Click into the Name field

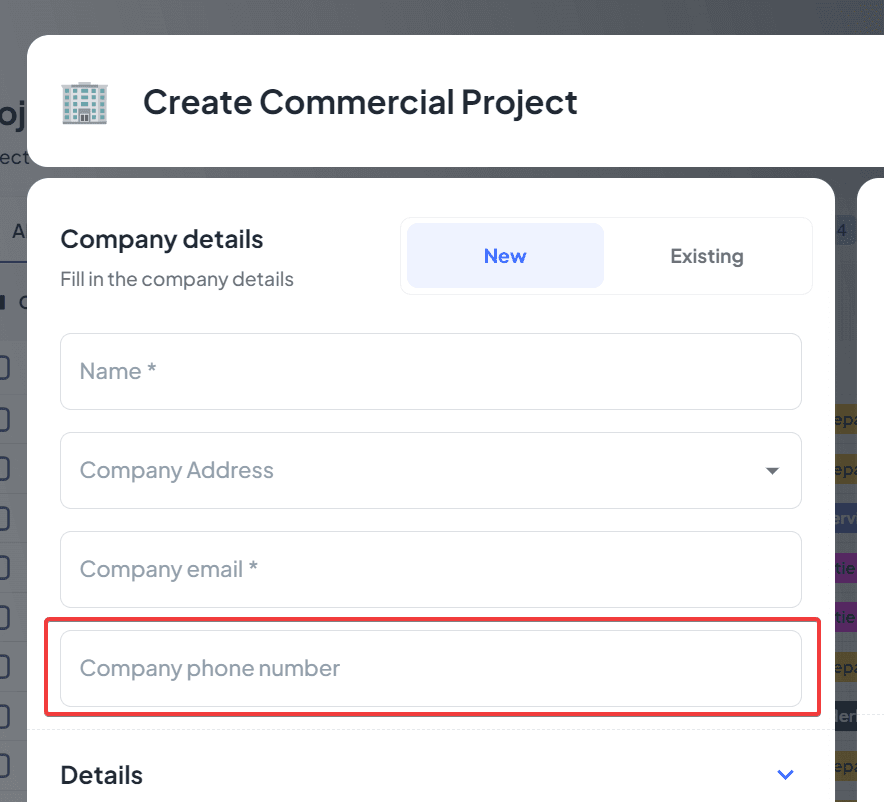click(x=430, y=371)
